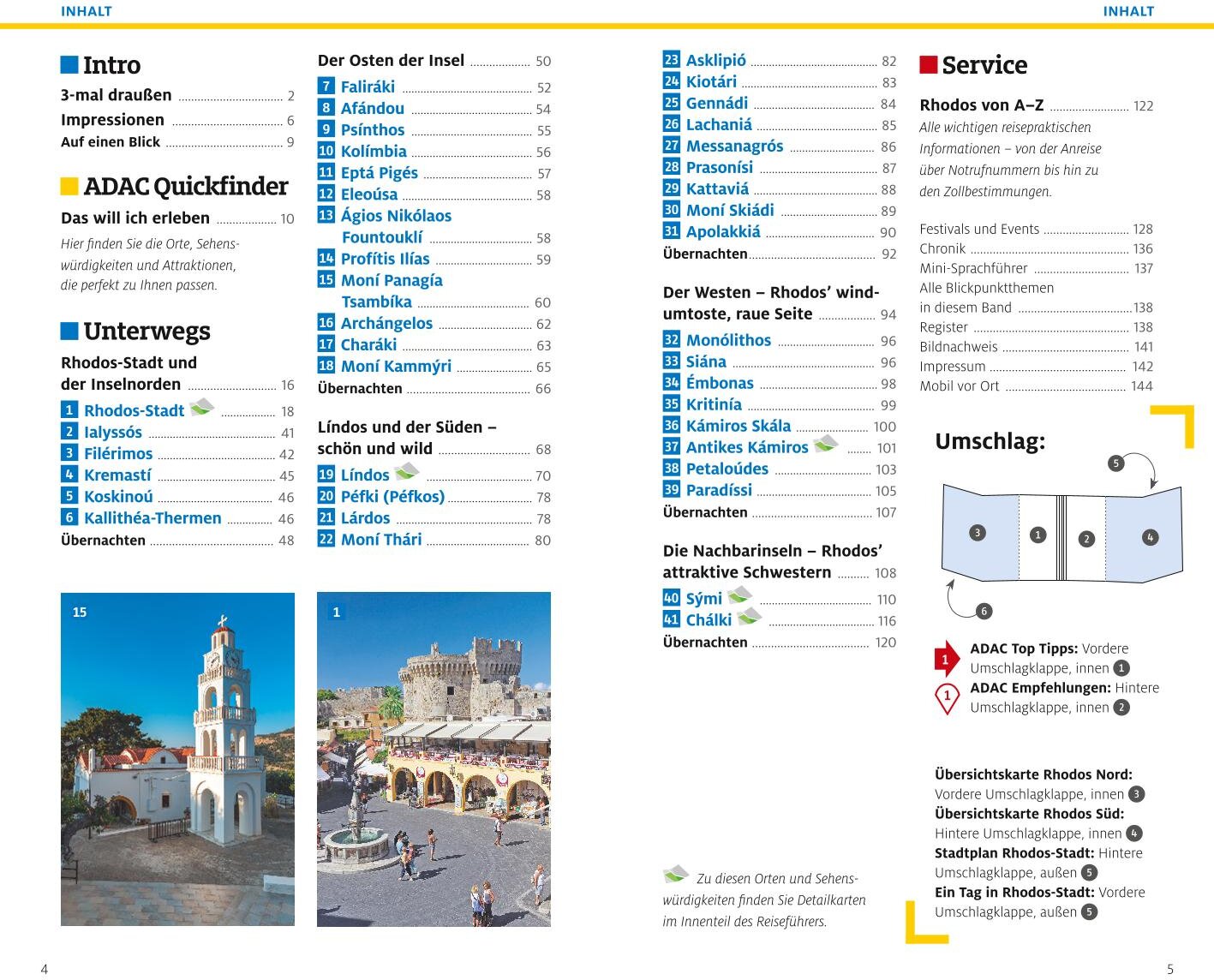Click number badge 15 beside Moní Panagía
The height and width of the screenshot is (980, 1214).
[326, 279]
